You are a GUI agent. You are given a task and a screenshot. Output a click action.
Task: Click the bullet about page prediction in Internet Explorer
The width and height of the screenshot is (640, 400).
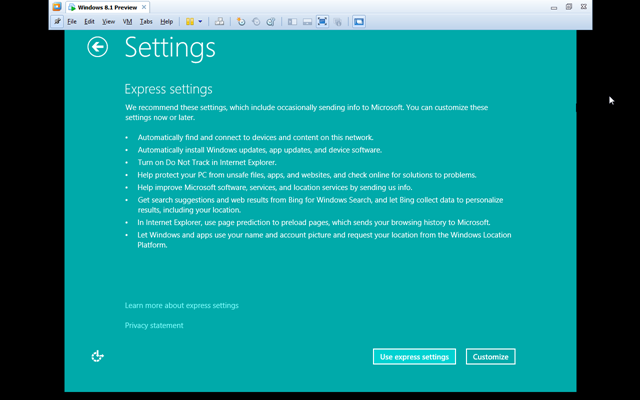(313, 222)
